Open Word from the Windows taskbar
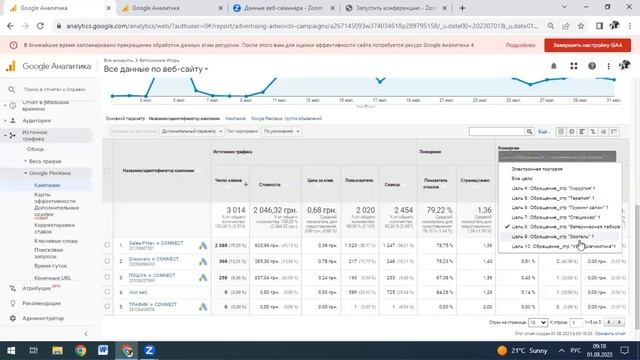The width and height of the screenshot is (640, 360). (103, 350)
